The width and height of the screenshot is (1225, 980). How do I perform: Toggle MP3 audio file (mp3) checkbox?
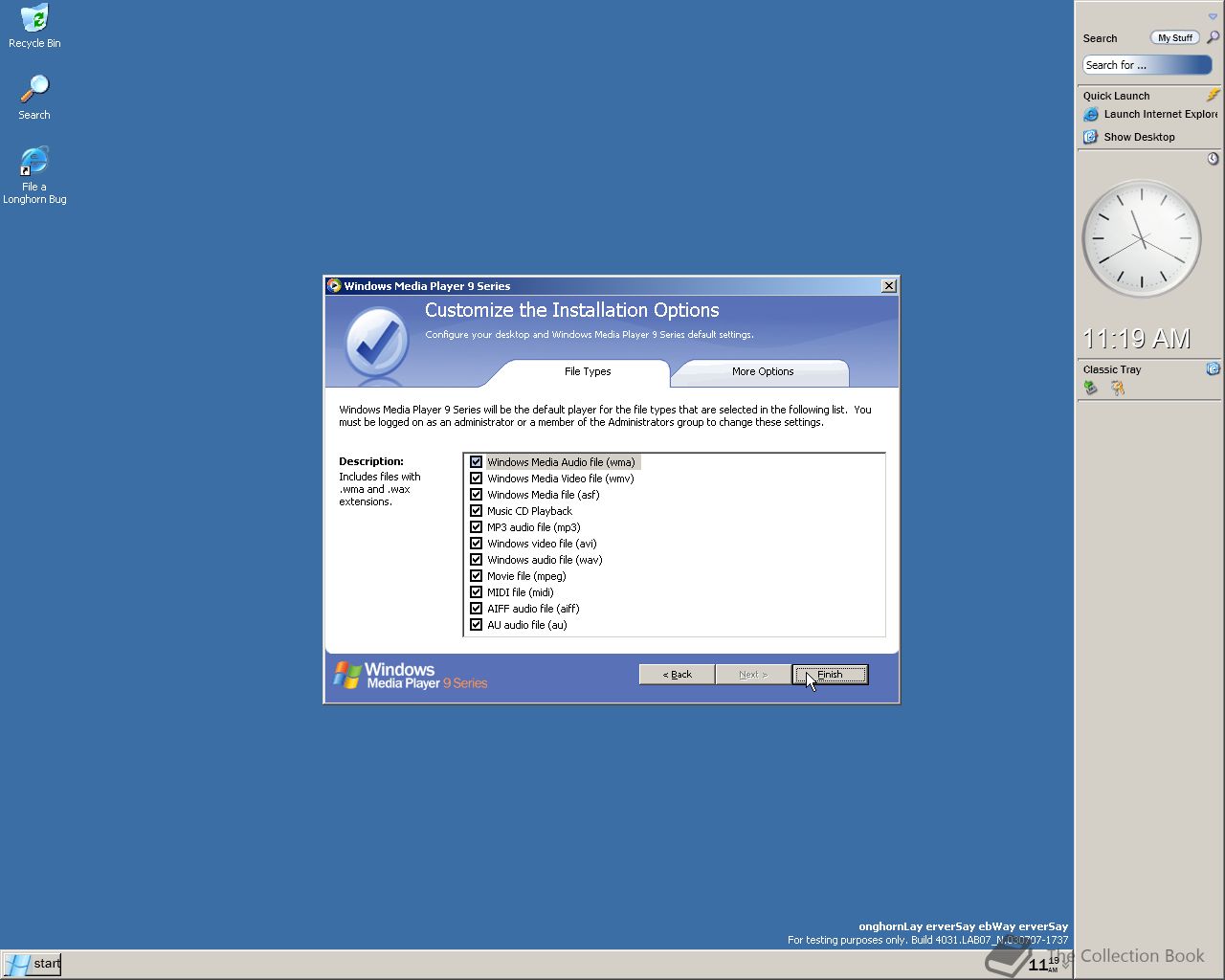476,527
